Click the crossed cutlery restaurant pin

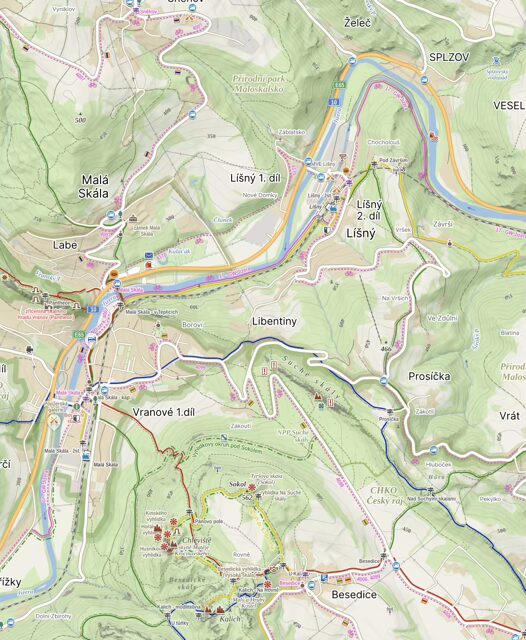(x=53, y=421)
